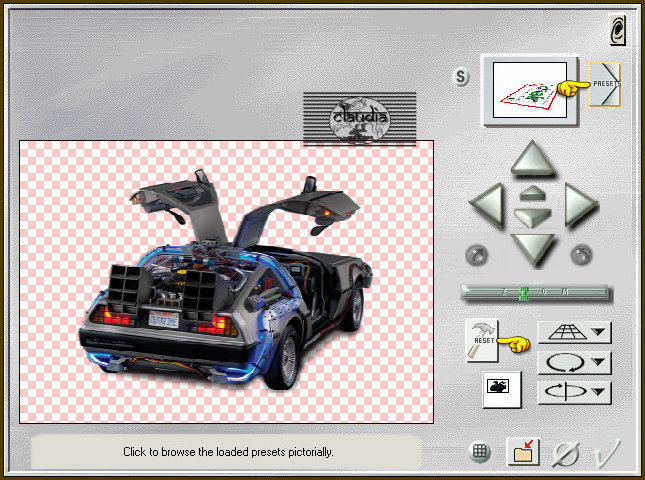Open the PRESETS browser button
The width and height of the screenshot is (645, 480).
(604, 84)
